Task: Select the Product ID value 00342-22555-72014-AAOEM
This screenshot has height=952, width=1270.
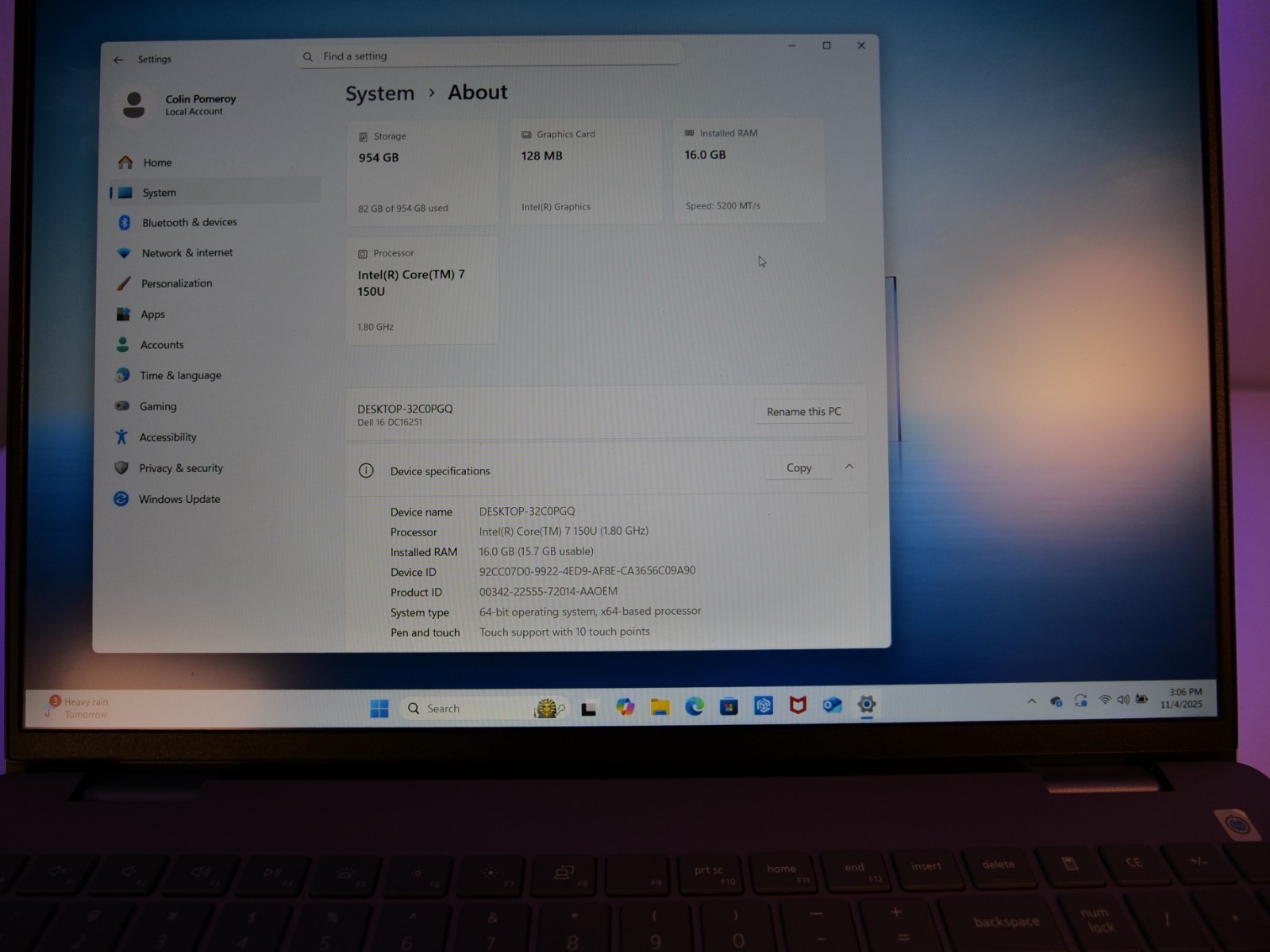Action: pos(548,592)
